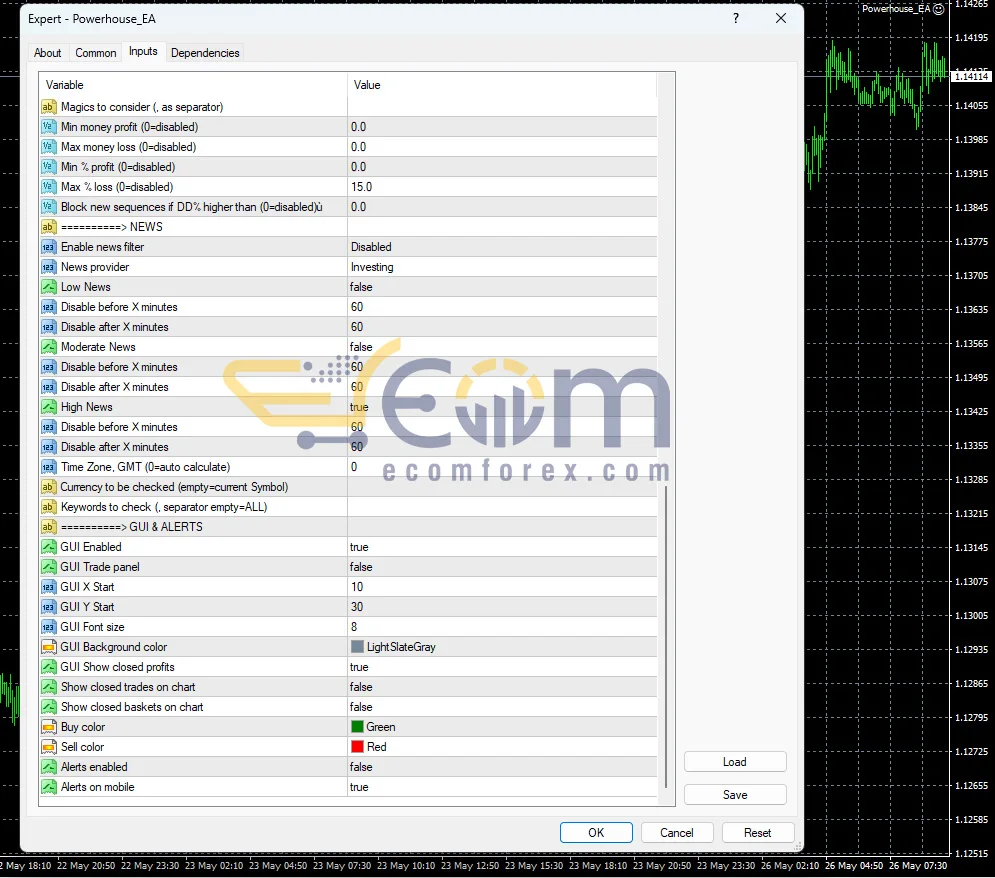This screenshot has height=878, width=995.
Task: Click icon beside Min money profit row
Action: click(48, 127)
